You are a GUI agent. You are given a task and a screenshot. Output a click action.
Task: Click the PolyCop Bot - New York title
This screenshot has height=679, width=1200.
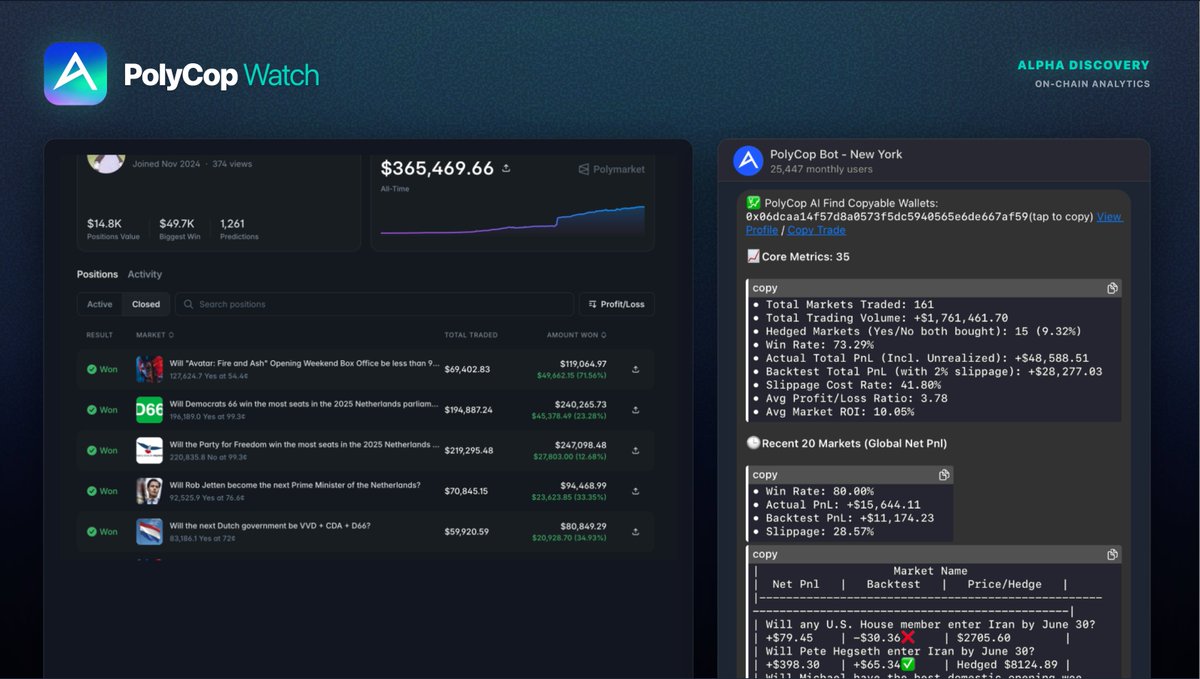click(836, 154)
